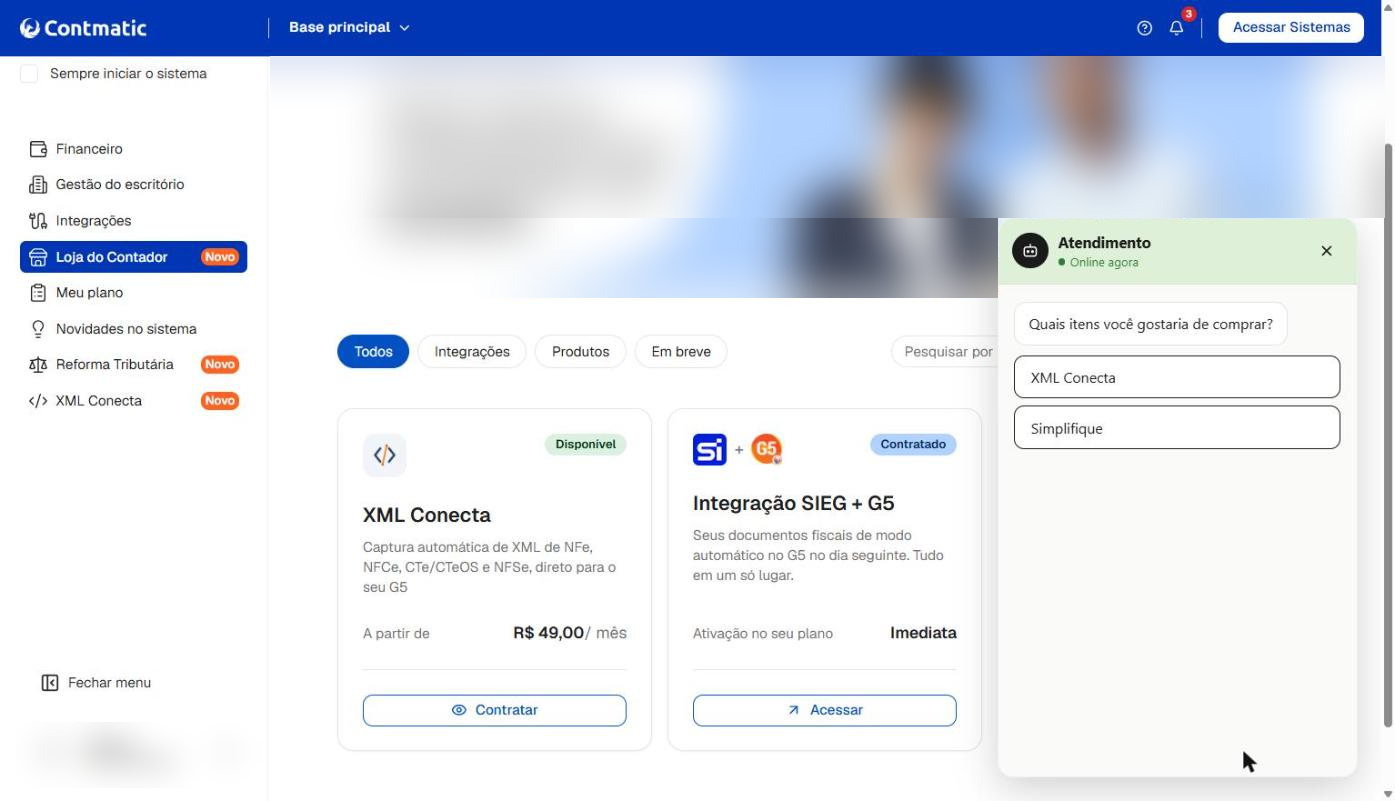The height and width of the screenshot is (801, 1395).
Task: Close the Atendimento chat panel
Action: tap(1327, 251)
